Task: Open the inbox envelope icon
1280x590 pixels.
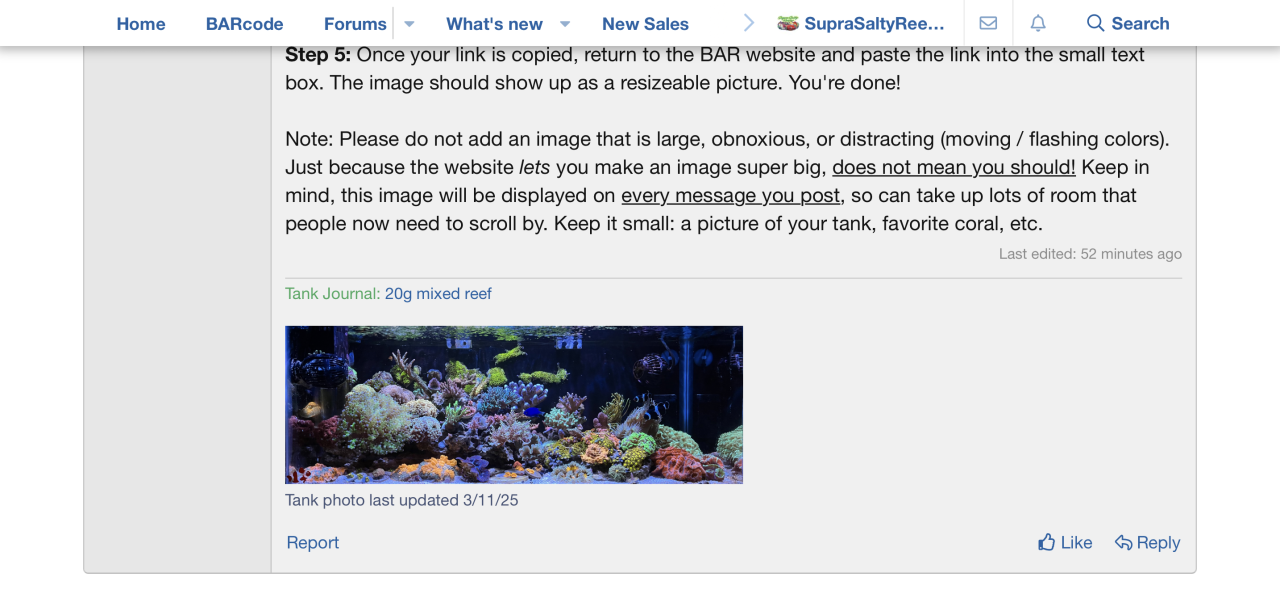Action: (988, 23)
